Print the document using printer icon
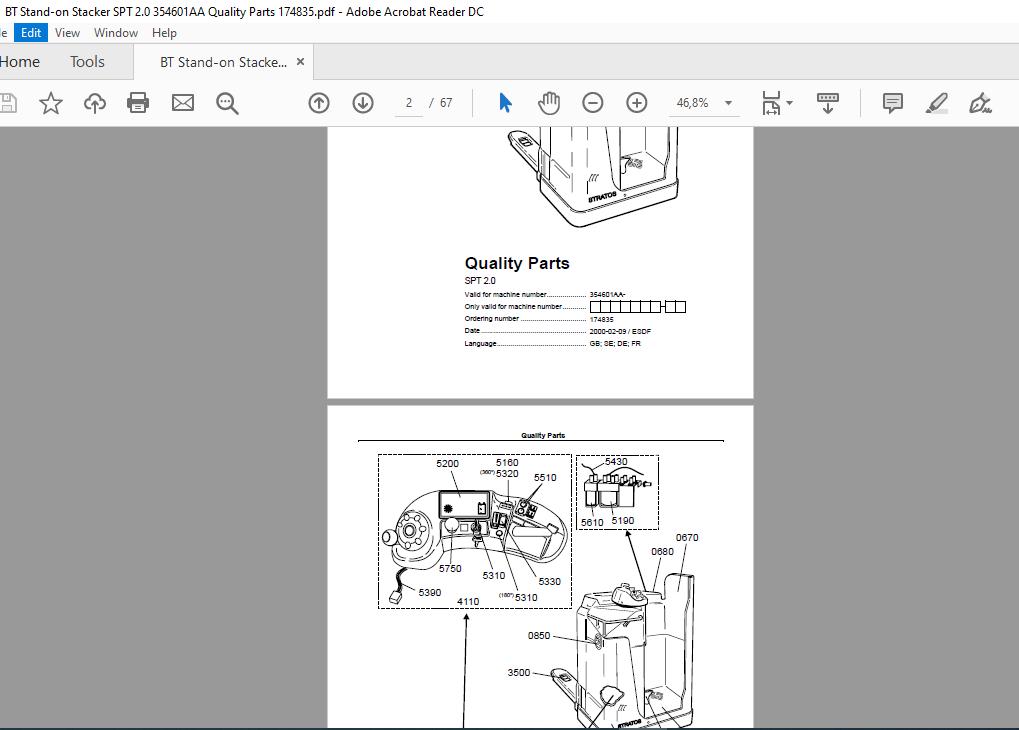This screenshot has width=1019, height=730. tap(138, 103)
